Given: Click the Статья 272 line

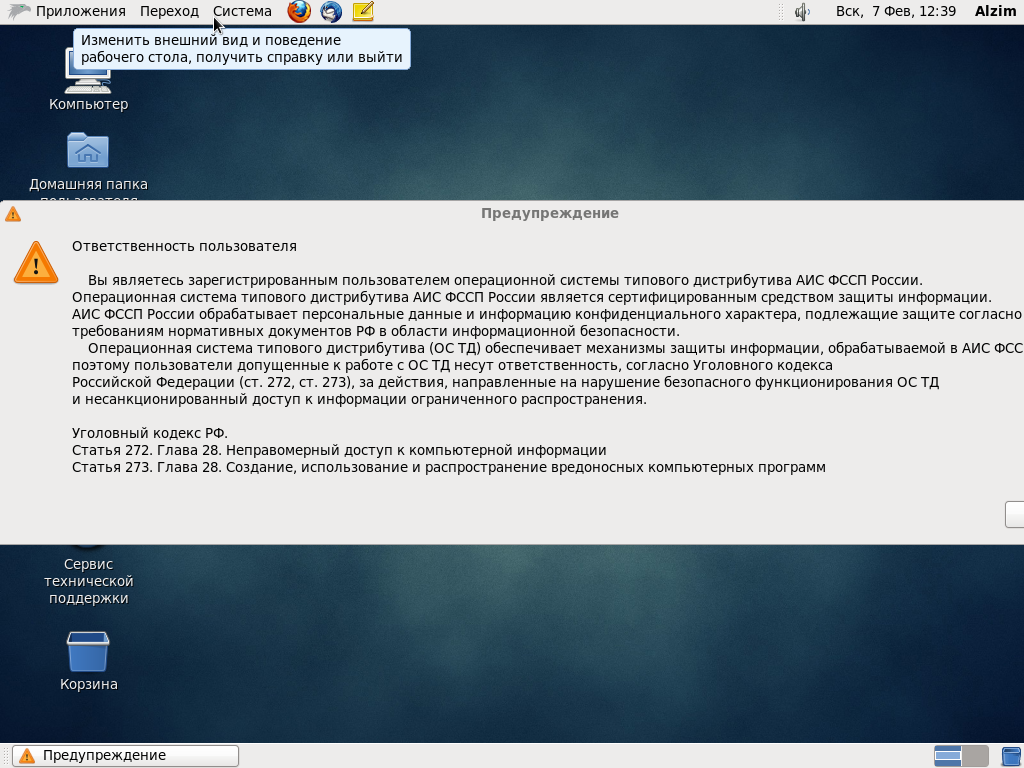Looking at the screenshot, I should click(x=339, y=450).
